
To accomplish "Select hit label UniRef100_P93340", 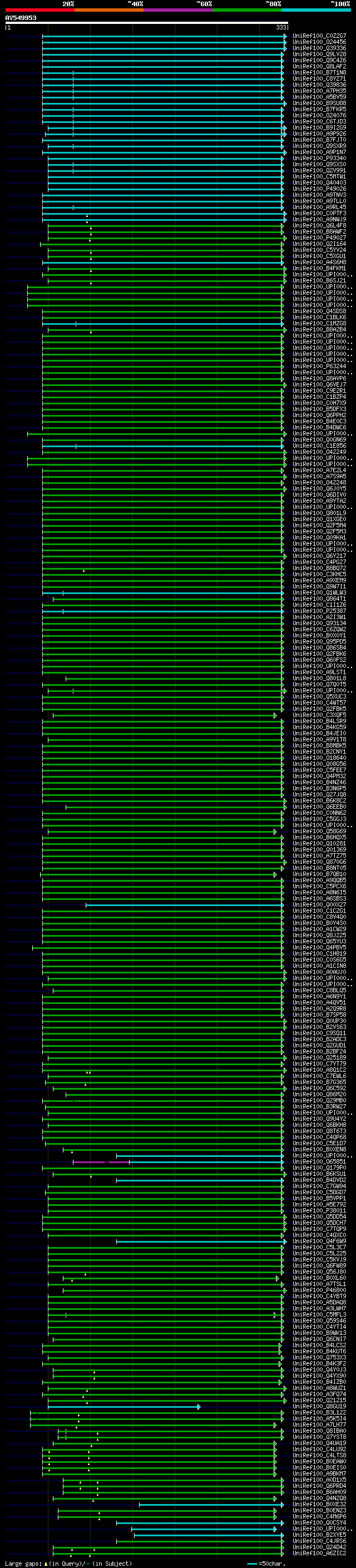I will coord(319,159).
